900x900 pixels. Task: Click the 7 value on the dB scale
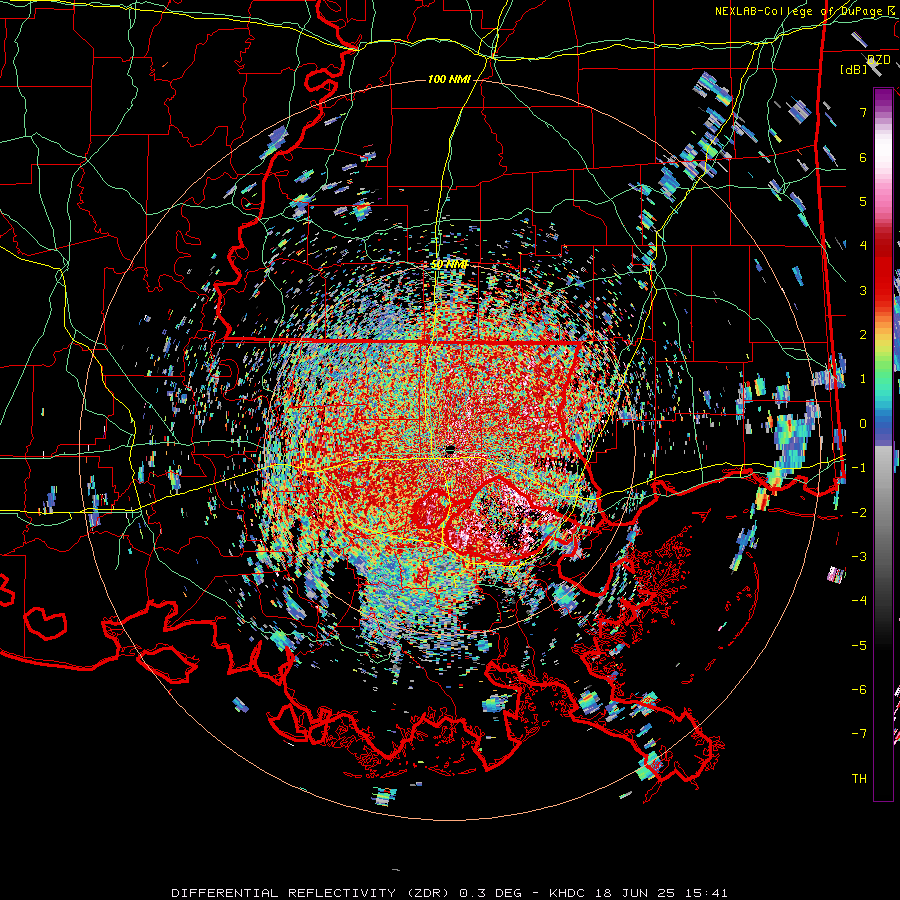(x=863, y=112)
